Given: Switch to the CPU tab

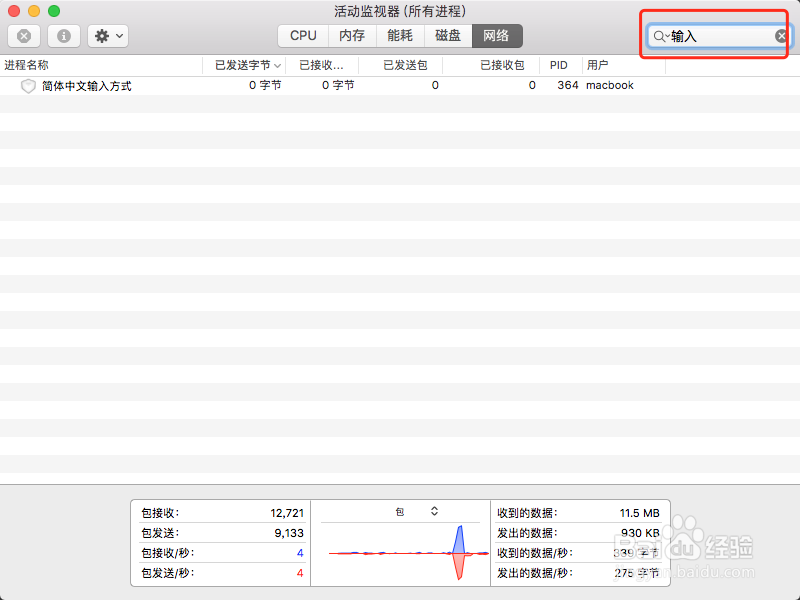Looking at the screenshot, I should (x=303, y=36).
